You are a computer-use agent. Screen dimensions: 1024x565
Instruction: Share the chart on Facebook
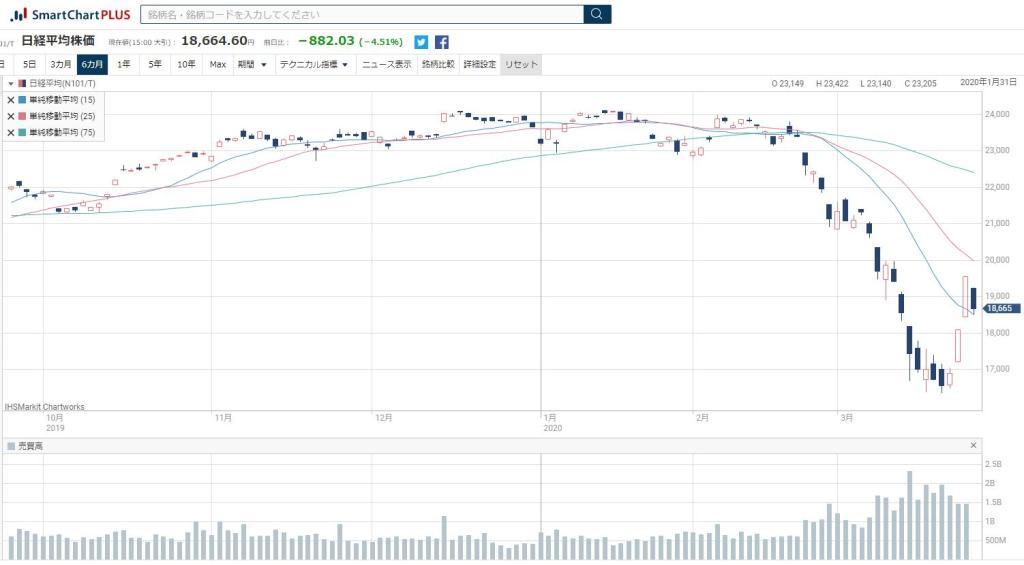click(x=441, y=42)
